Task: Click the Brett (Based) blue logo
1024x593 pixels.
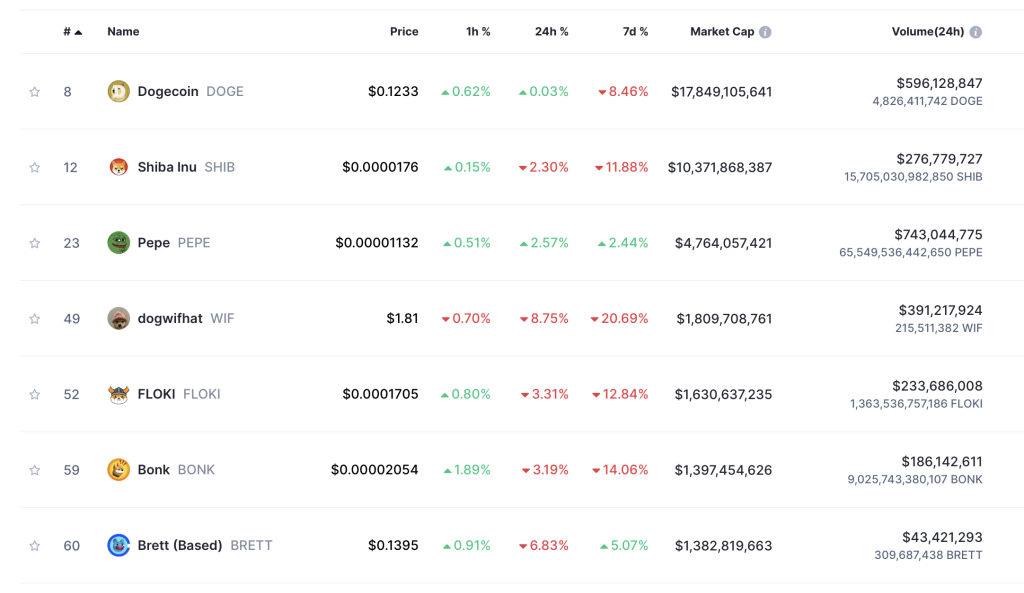Action: pos(118,545)
